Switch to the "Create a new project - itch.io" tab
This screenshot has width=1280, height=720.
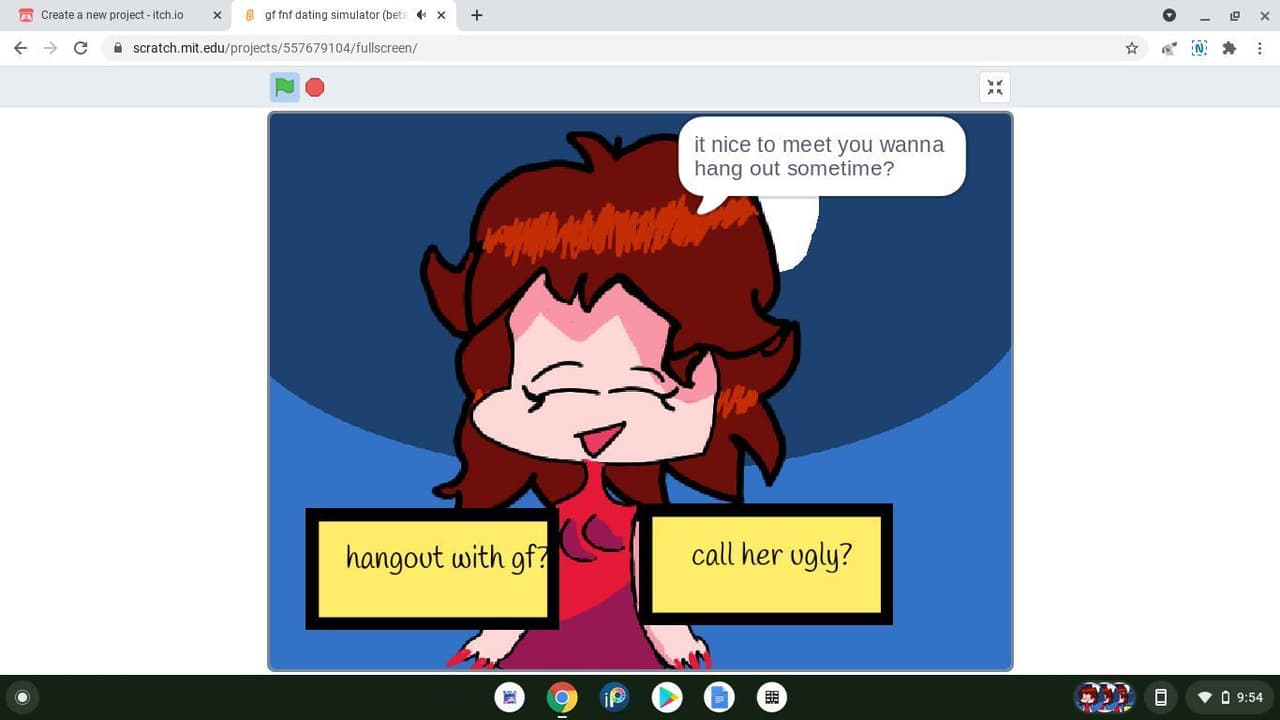[120, 15]
